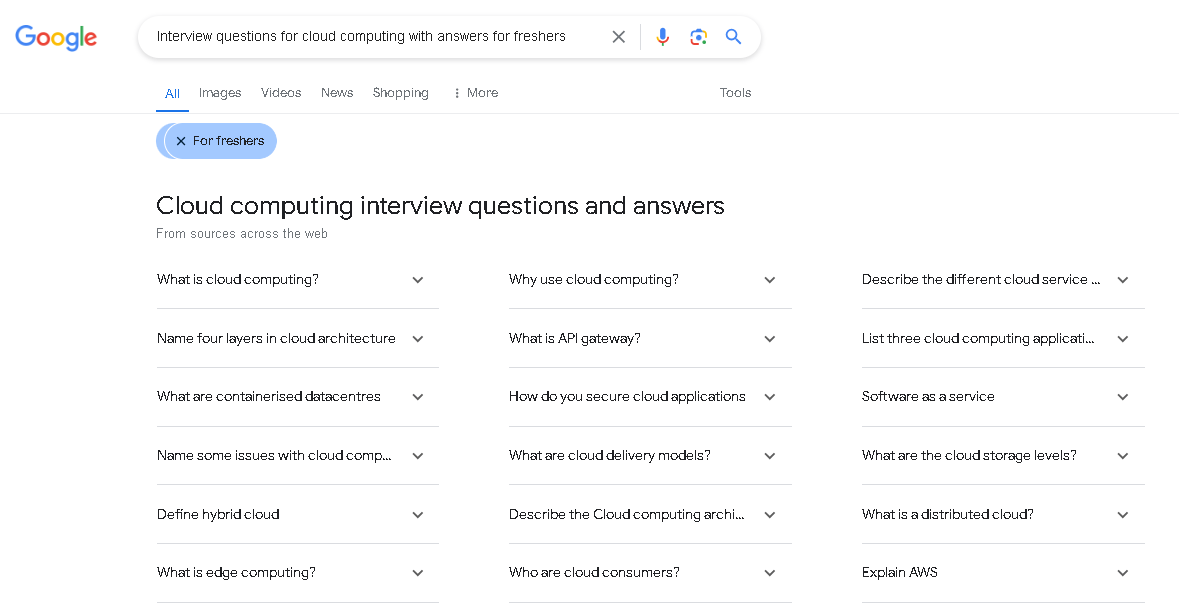The image size is (1179, 604).
Task: Expand 'What are containerised datacentres' chevron
Action: tap(417, 397)
